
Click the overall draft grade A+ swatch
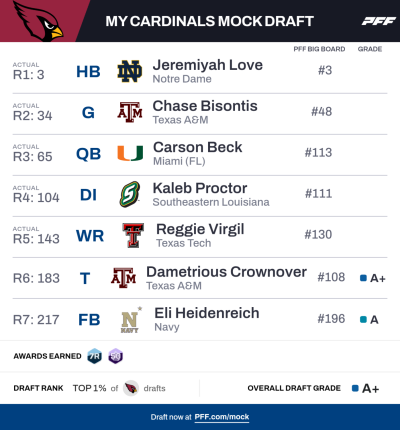click(x=355, y=388)
